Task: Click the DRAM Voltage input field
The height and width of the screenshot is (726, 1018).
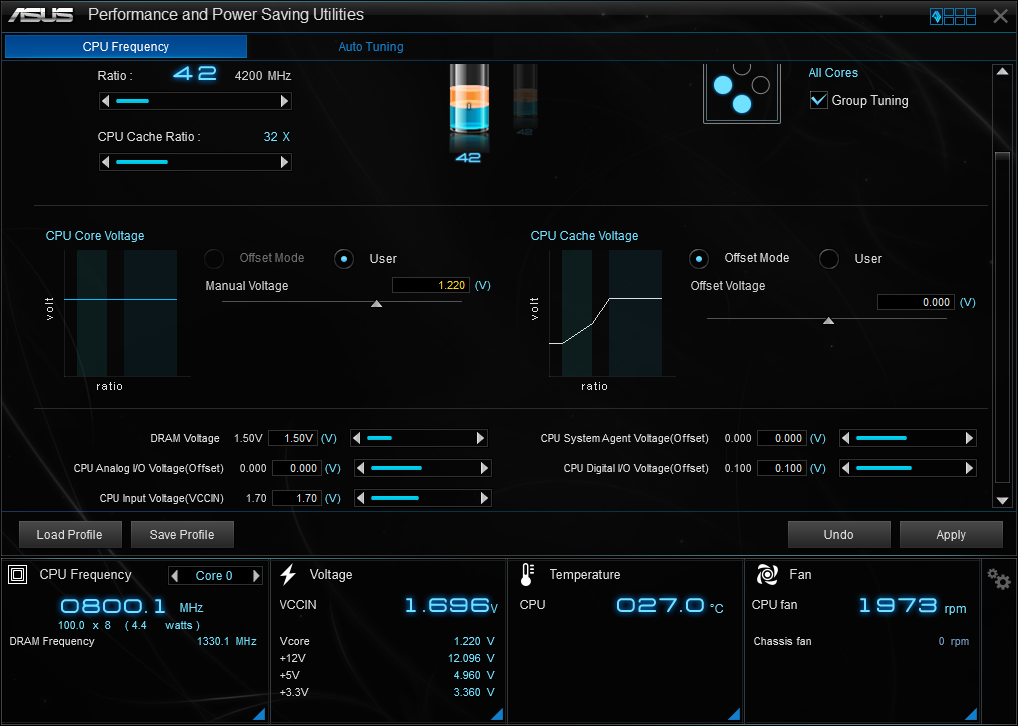Action: [x=293, y=438]
